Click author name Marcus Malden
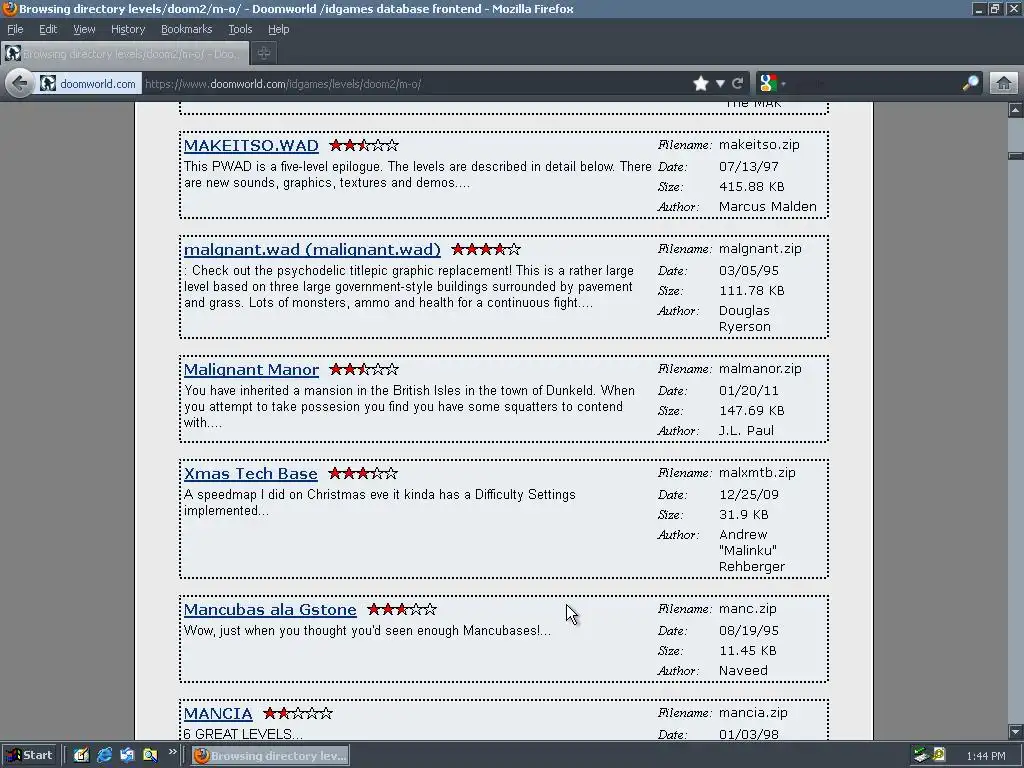Screen dimensions: 1024x768 767,206
